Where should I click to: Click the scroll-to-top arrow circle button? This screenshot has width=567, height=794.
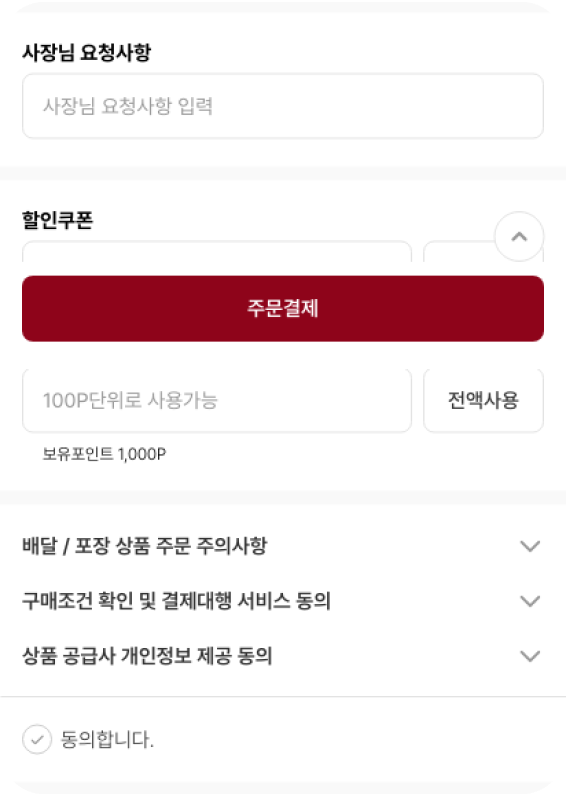(519, 236)
